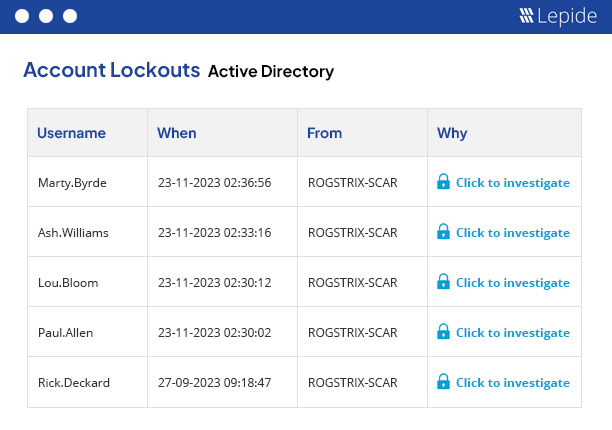Select ROGSTRIX-SCAR in Ash.Williams row
This screenshot has height=430, width=612.
click(352, 233)
